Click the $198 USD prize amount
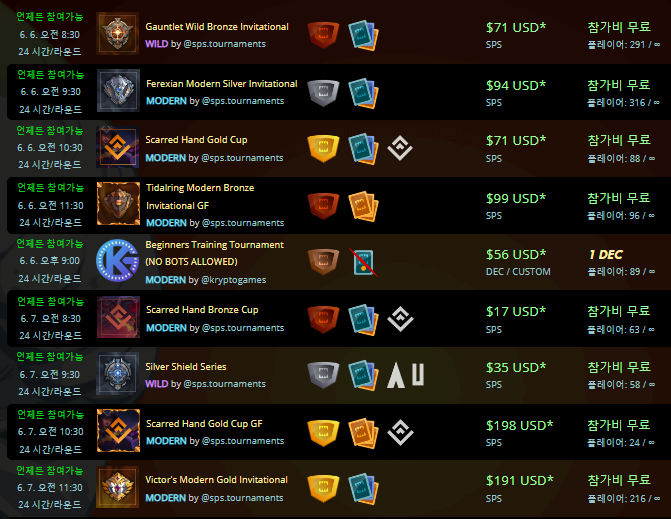This screenshot has width=671, height=519. (520, 425)
